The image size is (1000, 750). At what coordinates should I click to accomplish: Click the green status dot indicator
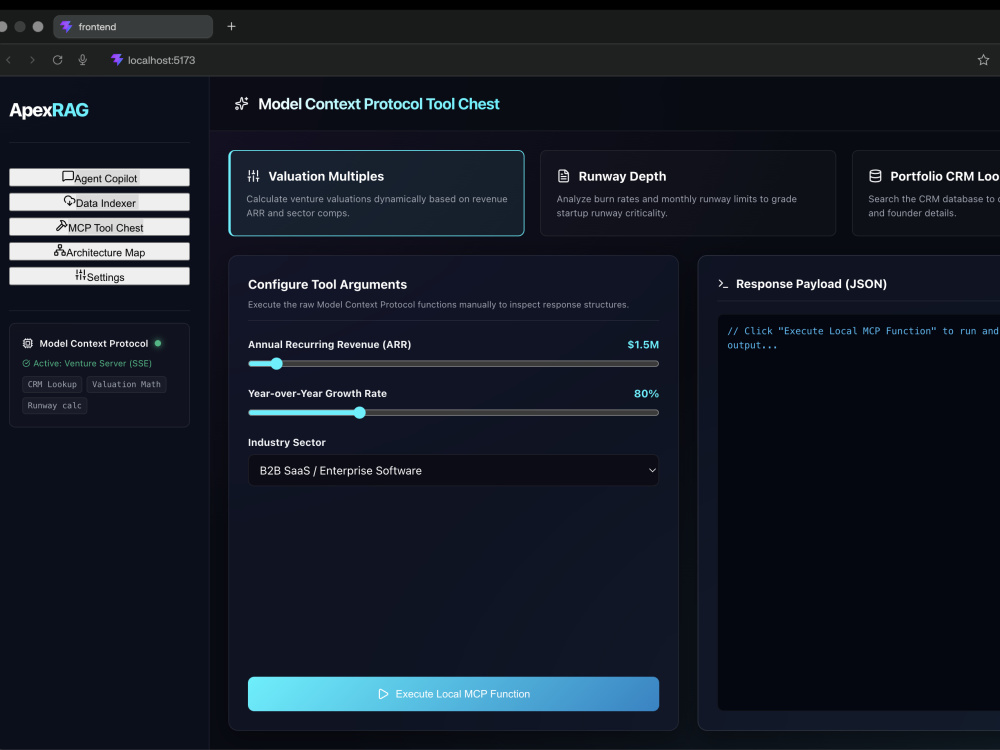pos(158,343)
